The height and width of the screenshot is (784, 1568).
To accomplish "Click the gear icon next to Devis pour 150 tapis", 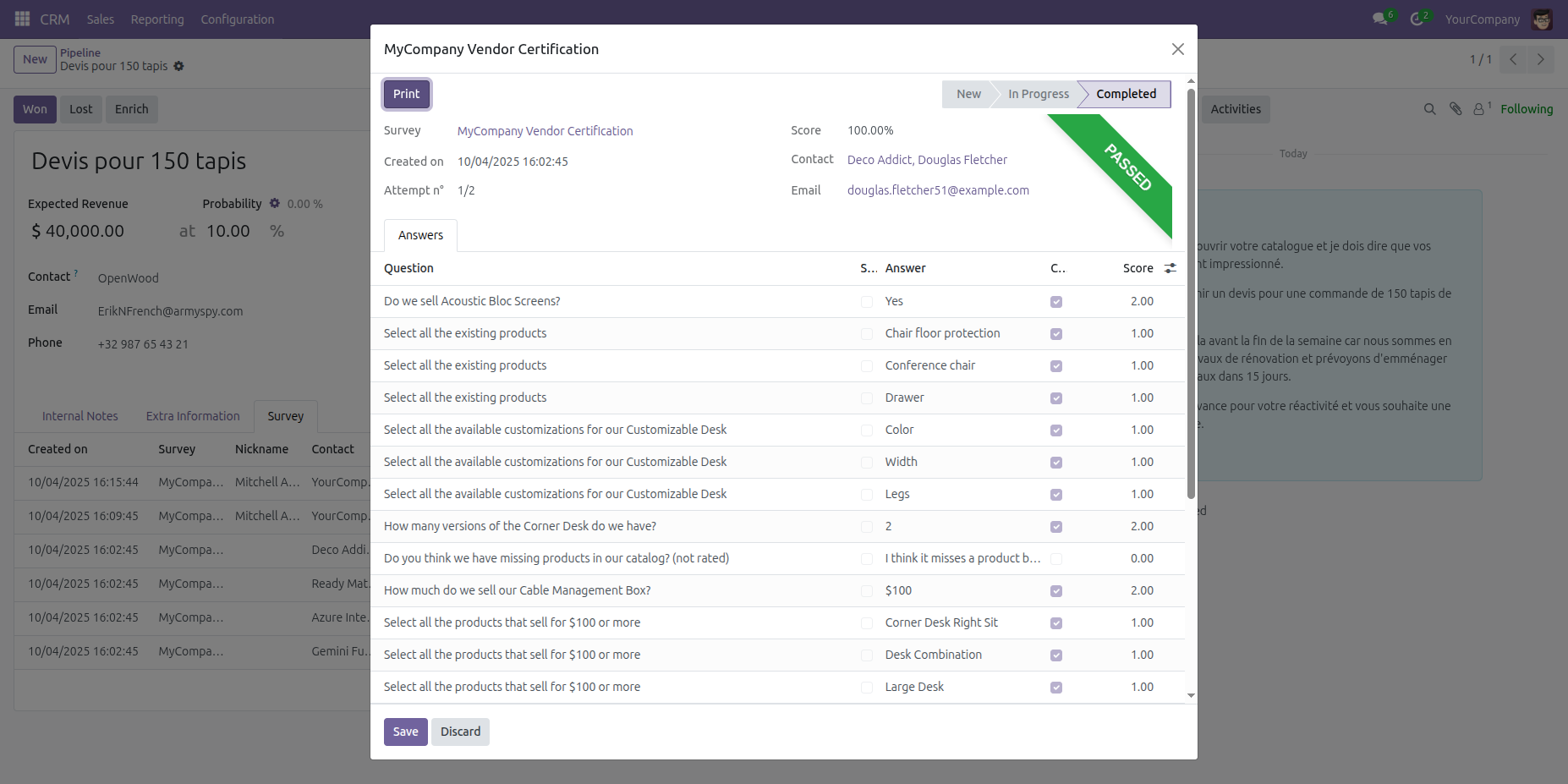I will (x=178, y=66).
